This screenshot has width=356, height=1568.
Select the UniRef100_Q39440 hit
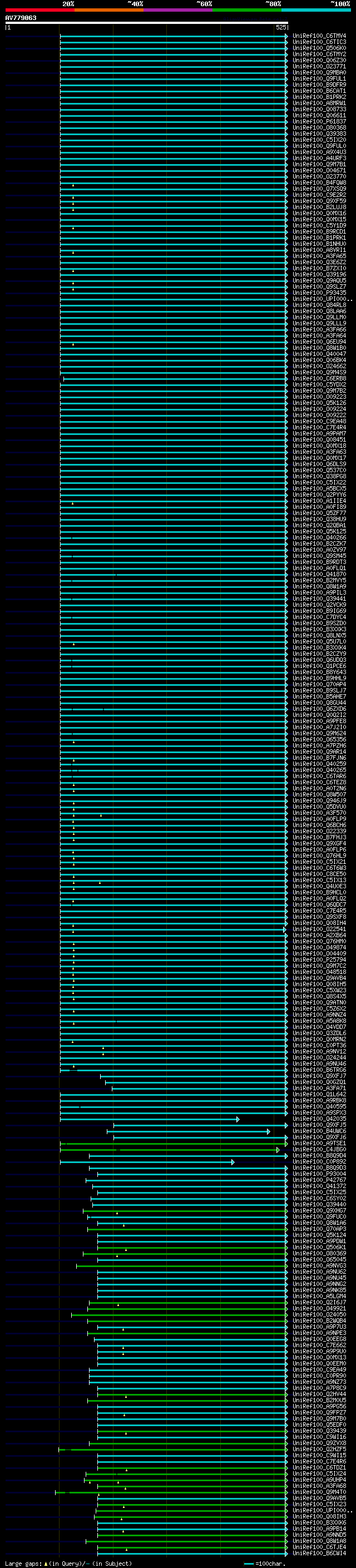pos(319,1204)
